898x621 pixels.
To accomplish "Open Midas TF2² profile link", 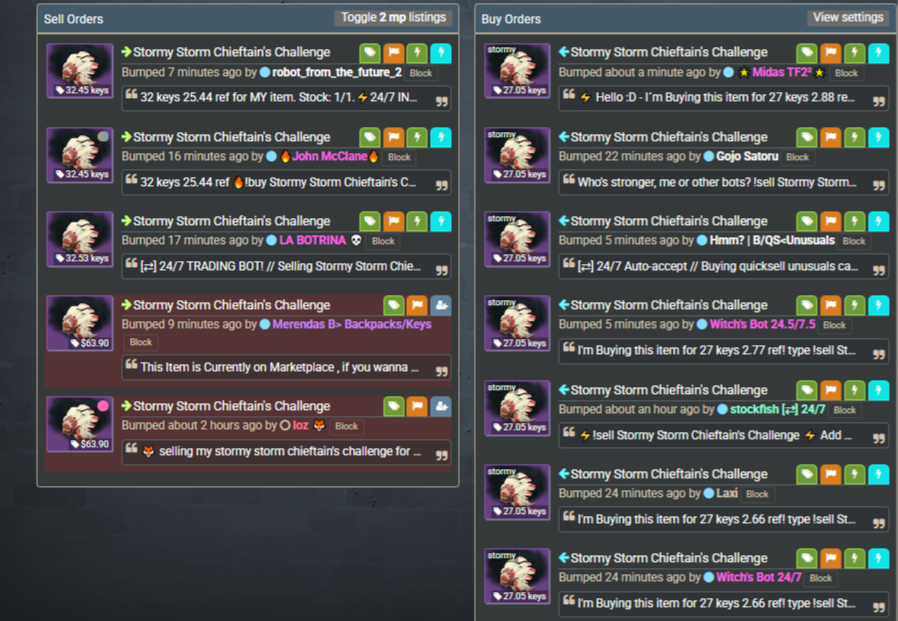I will [781, 72].
